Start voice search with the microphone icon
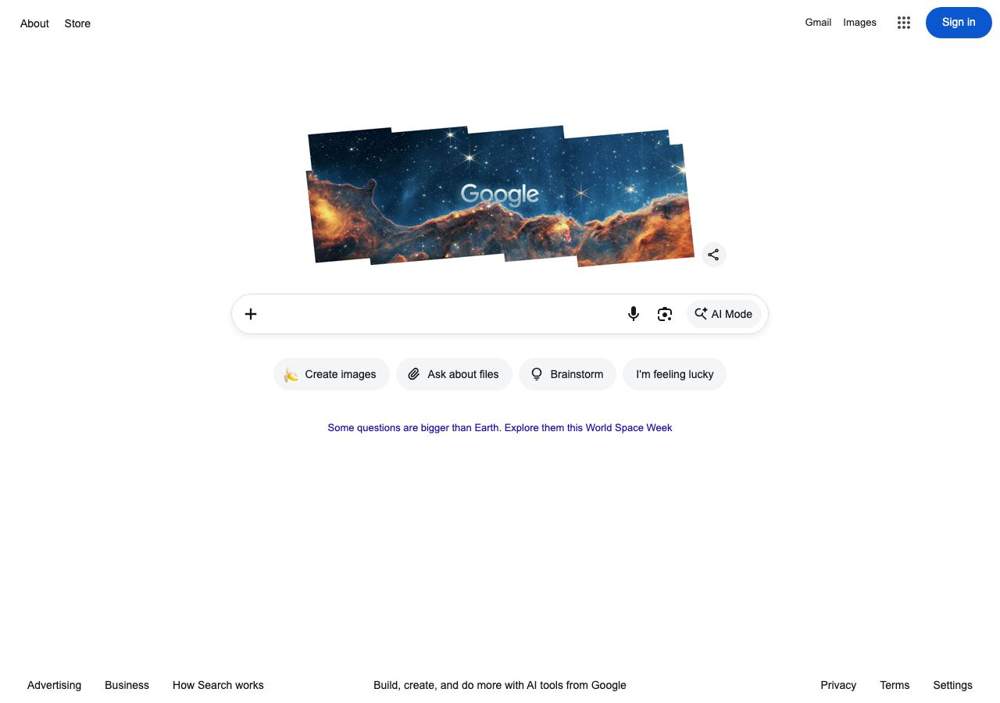This screenshot has width=1000, height=703. 633,313
